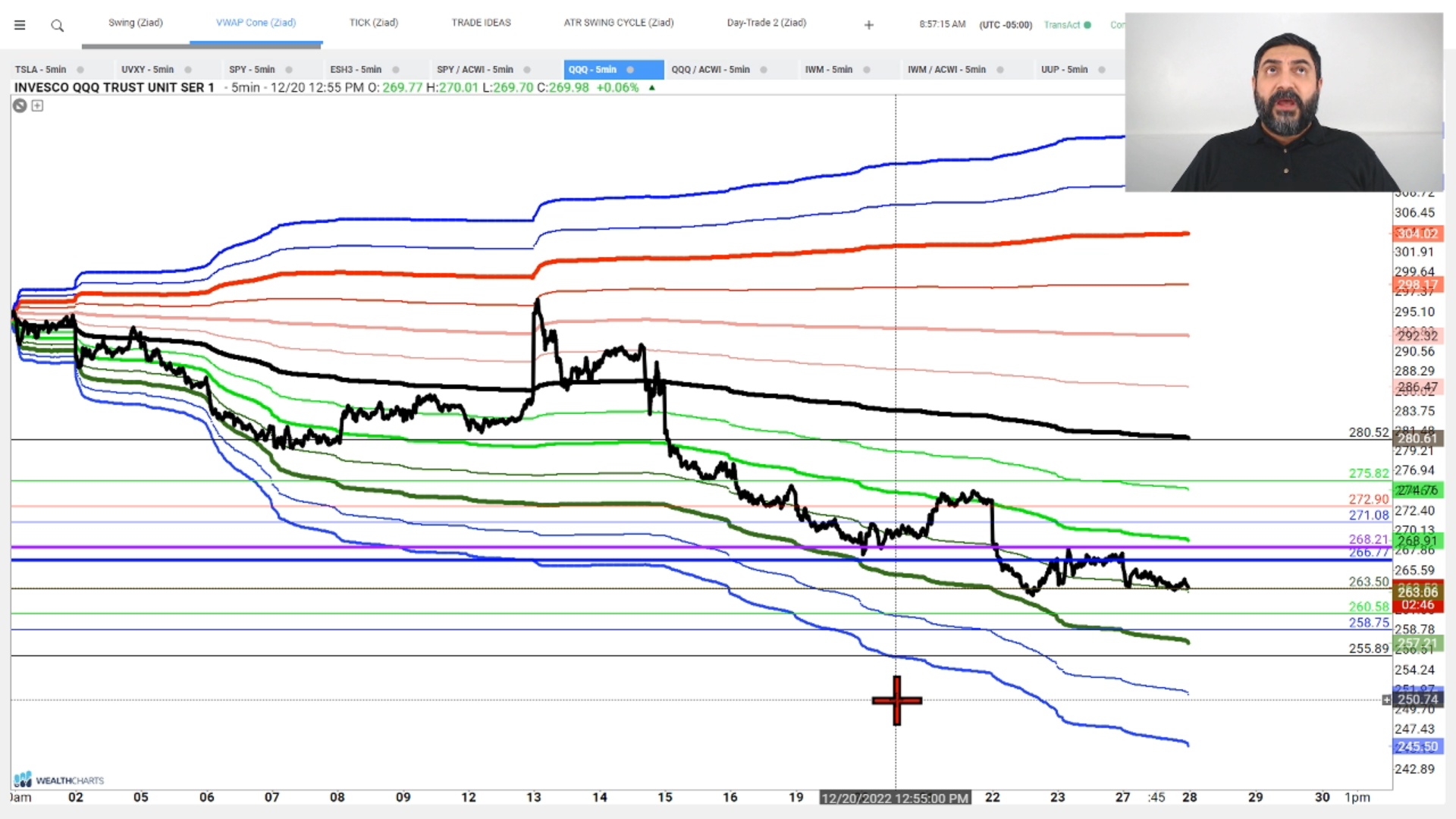Select the QQQ - 5min chart tab
Viewport: 1456px width, 819px height.
pos(593,70)
